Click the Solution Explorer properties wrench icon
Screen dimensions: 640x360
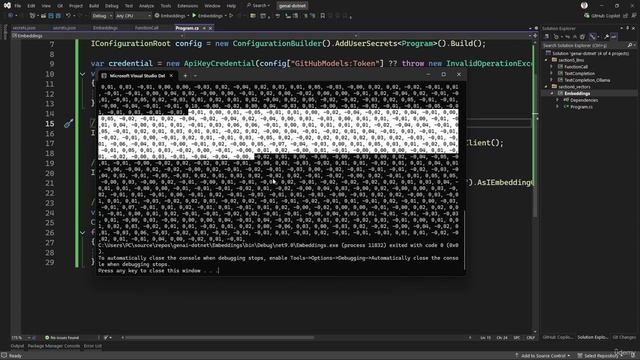[607, 37]
